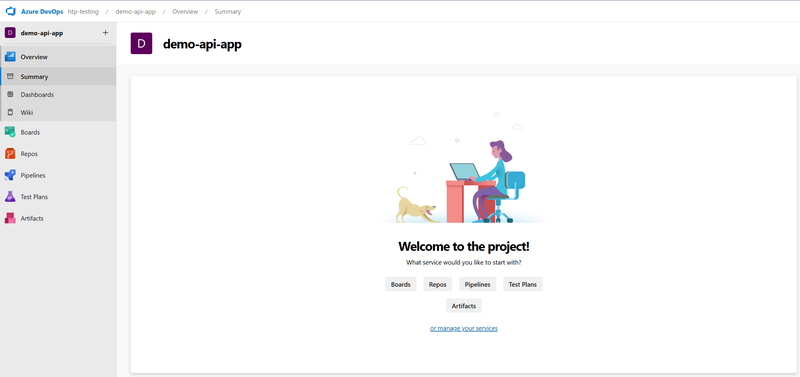This screenshot has height=377, width=800.
Task: Click the Boards icon in sidebar
Action: [10, 132]
